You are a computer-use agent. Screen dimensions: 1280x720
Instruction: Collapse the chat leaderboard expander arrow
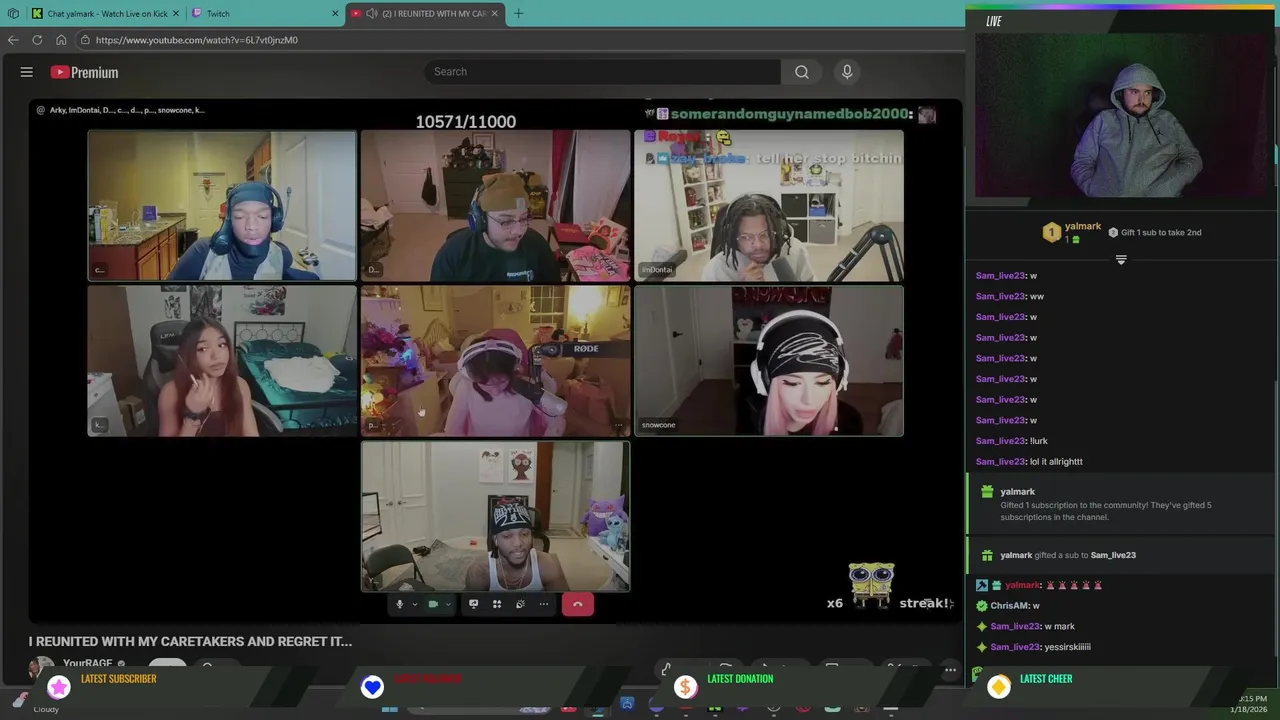1121,260
